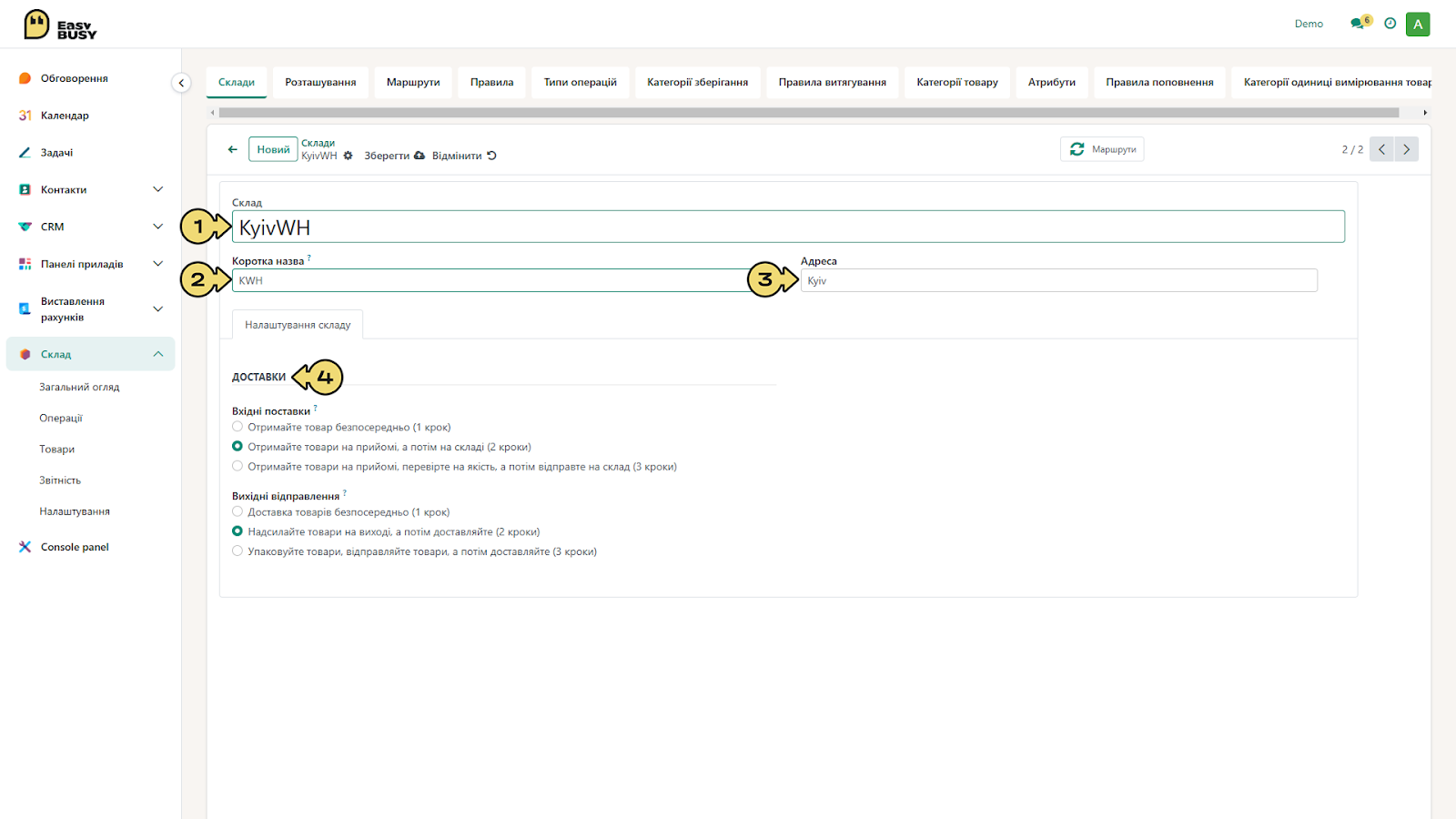Go to previous record arrow
Image resolution: width=1456 pixels, height=819 pixels.
[x=1381, y=149]
